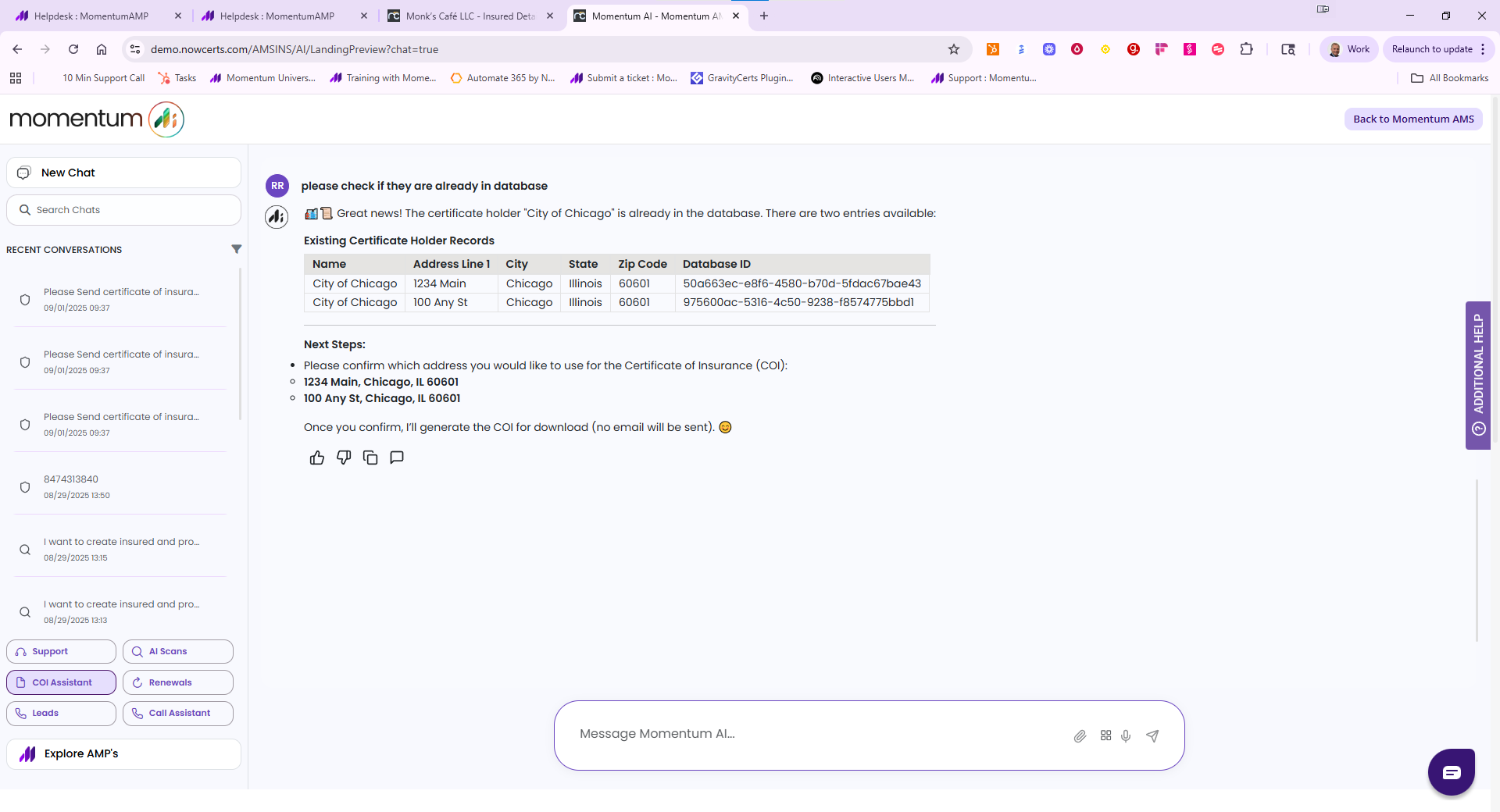
Task: Open the floating chat widget button
Action: pyautogui.click(x=1452, y=772)
